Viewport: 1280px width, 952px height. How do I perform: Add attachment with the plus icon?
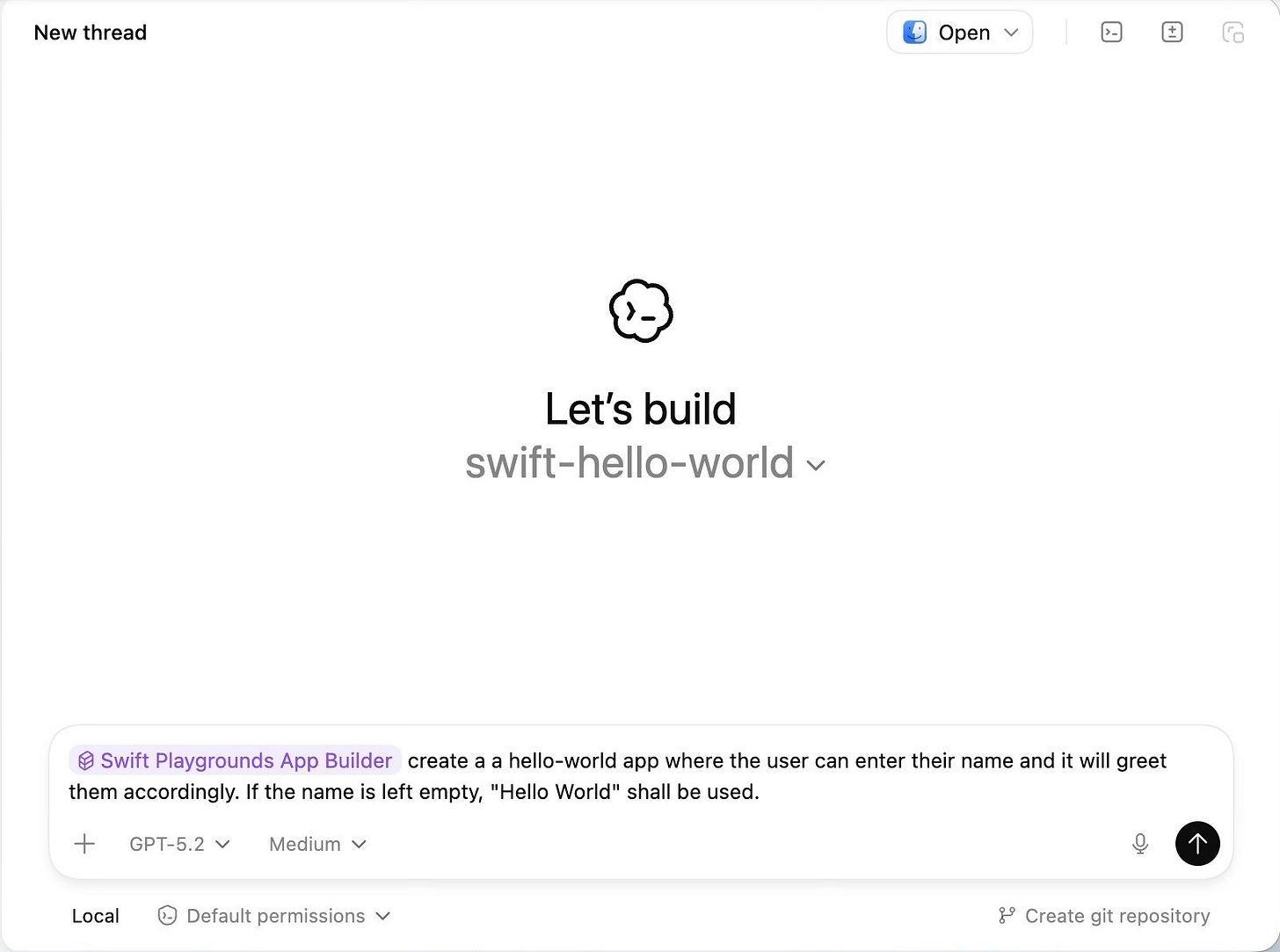point(84,844)
